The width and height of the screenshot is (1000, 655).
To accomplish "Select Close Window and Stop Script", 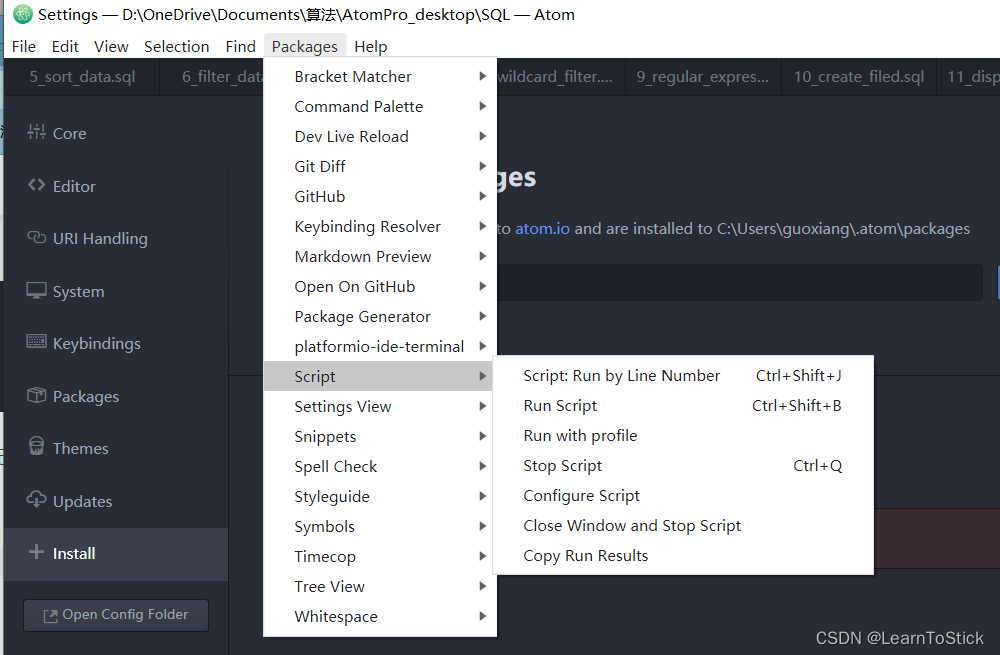I will 682,526.
